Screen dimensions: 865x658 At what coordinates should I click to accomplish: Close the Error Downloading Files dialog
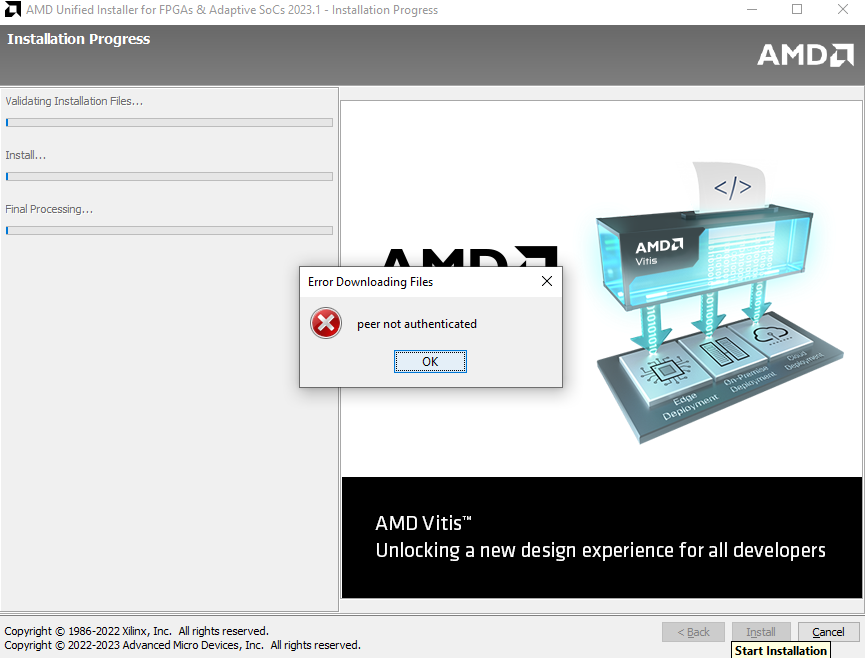(x=546, y=282)
